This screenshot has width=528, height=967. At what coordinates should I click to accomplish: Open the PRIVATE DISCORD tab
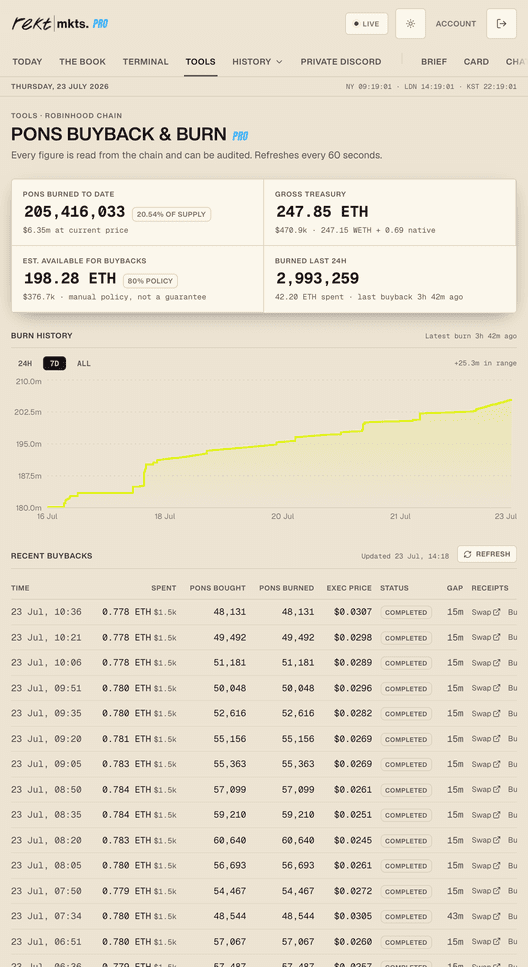click(341, 62)
